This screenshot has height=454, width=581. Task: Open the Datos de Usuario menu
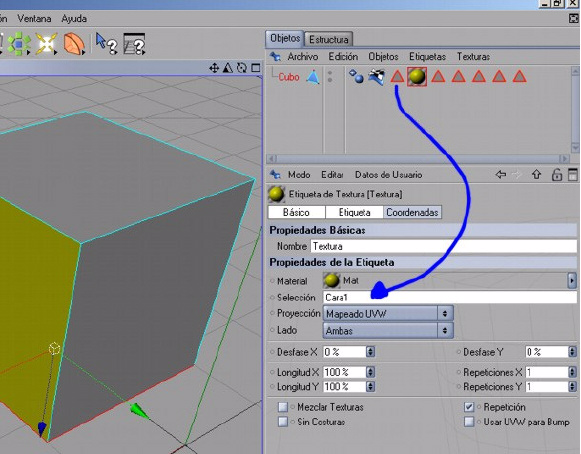(x=388, y=174)
